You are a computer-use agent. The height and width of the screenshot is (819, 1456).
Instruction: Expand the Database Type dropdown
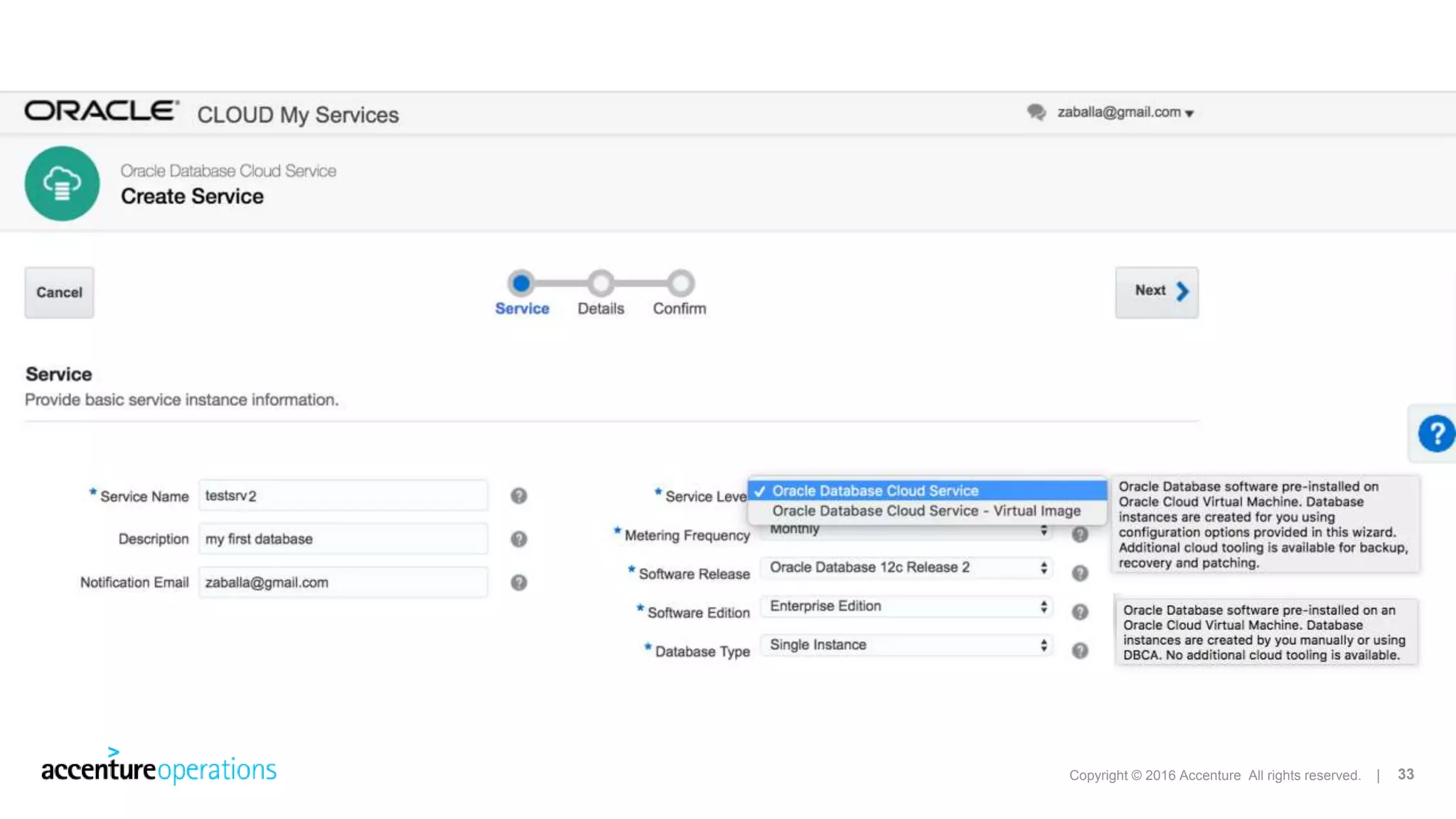(x=905, y=645)
